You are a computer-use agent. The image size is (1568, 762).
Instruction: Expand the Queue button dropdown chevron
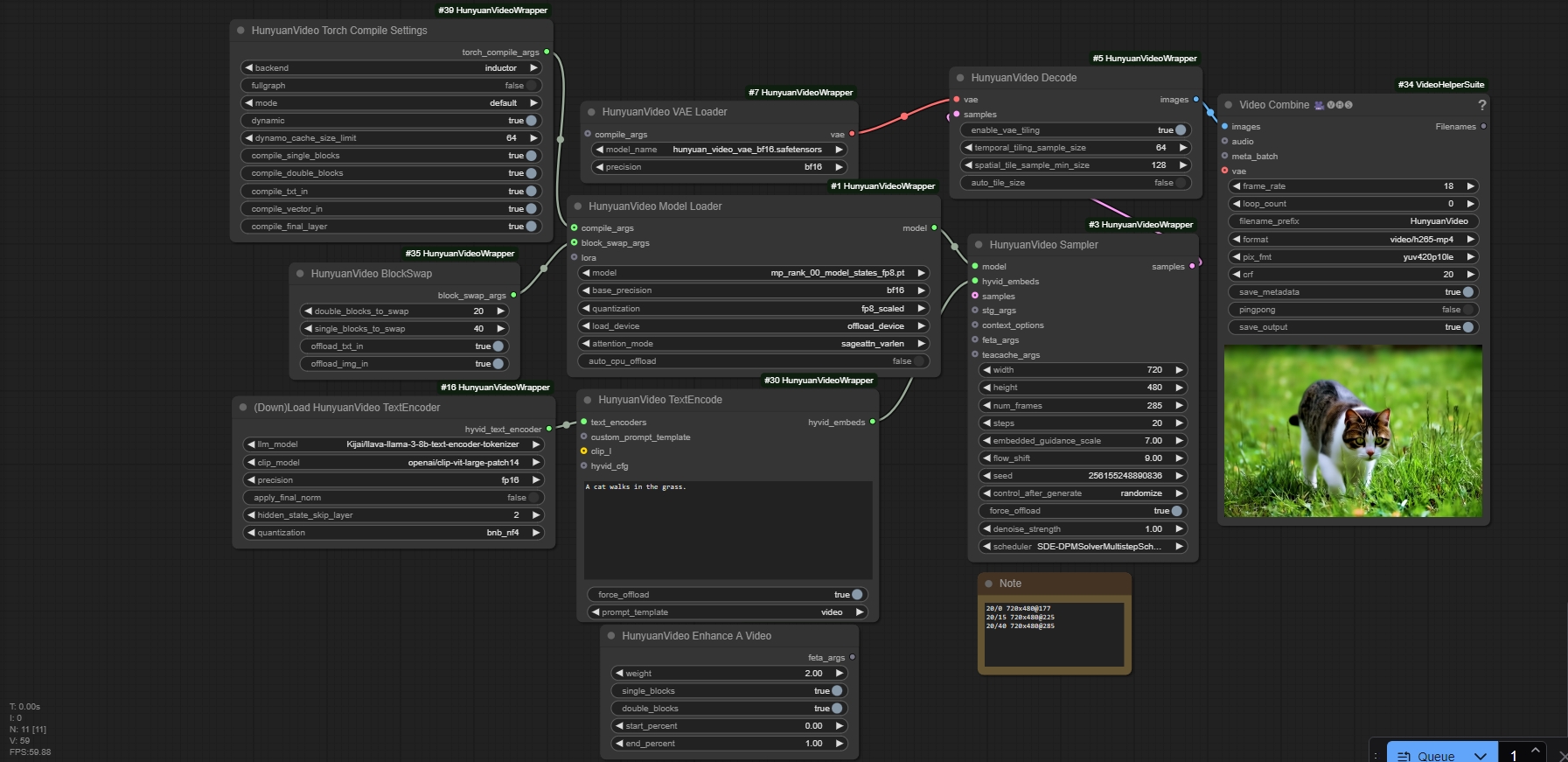[x=1480, y=756]
